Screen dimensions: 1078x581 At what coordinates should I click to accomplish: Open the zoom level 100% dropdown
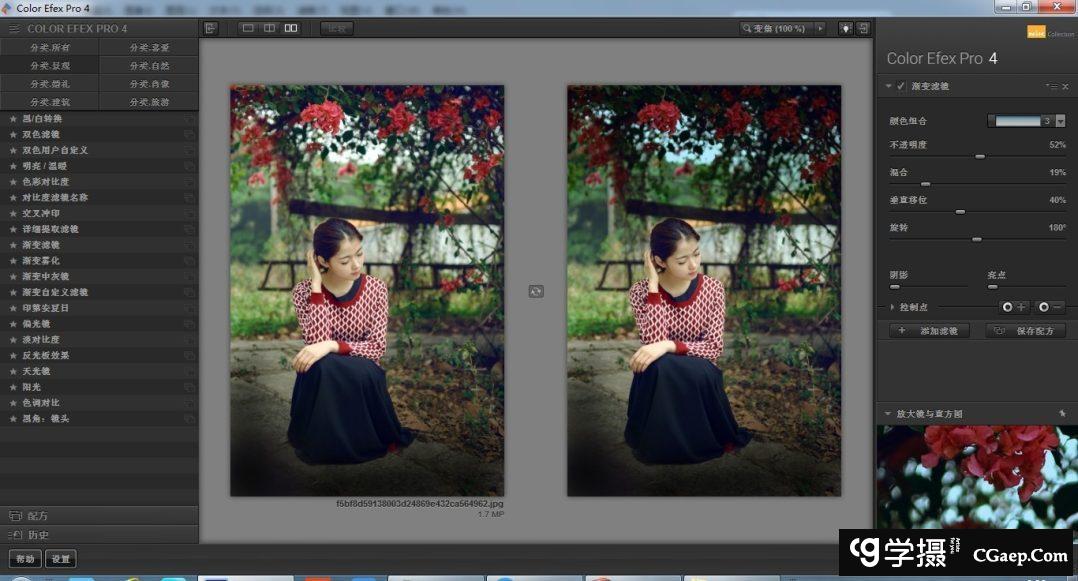click(820, 28)
